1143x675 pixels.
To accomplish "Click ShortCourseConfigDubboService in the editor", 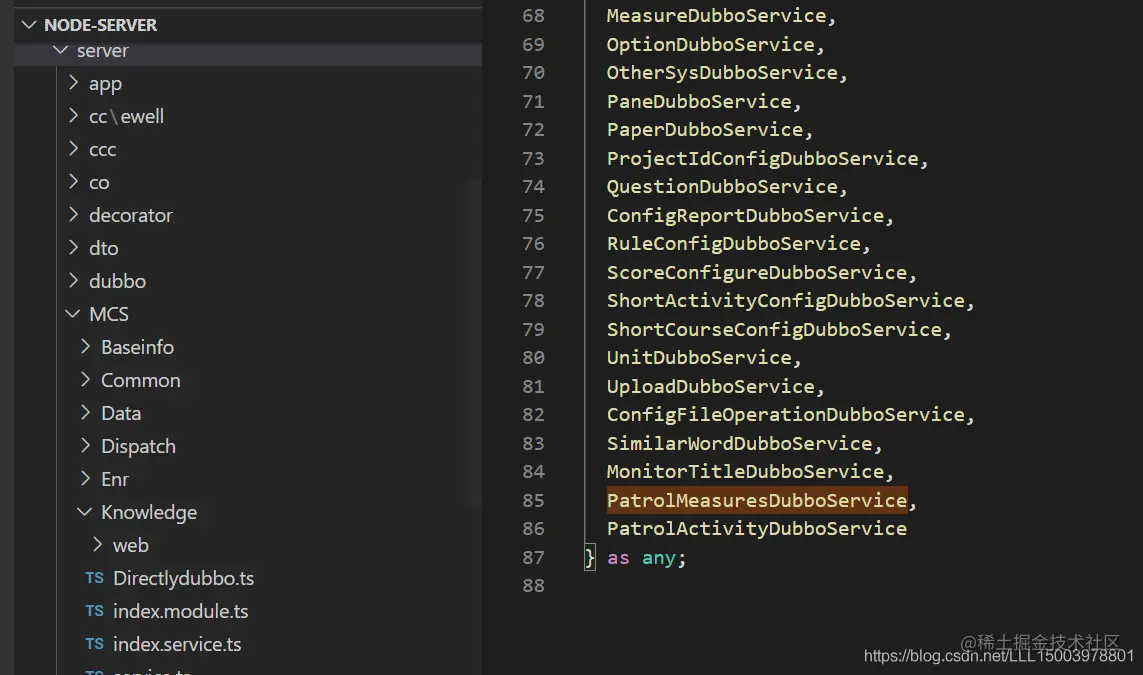I will [774, 329].
